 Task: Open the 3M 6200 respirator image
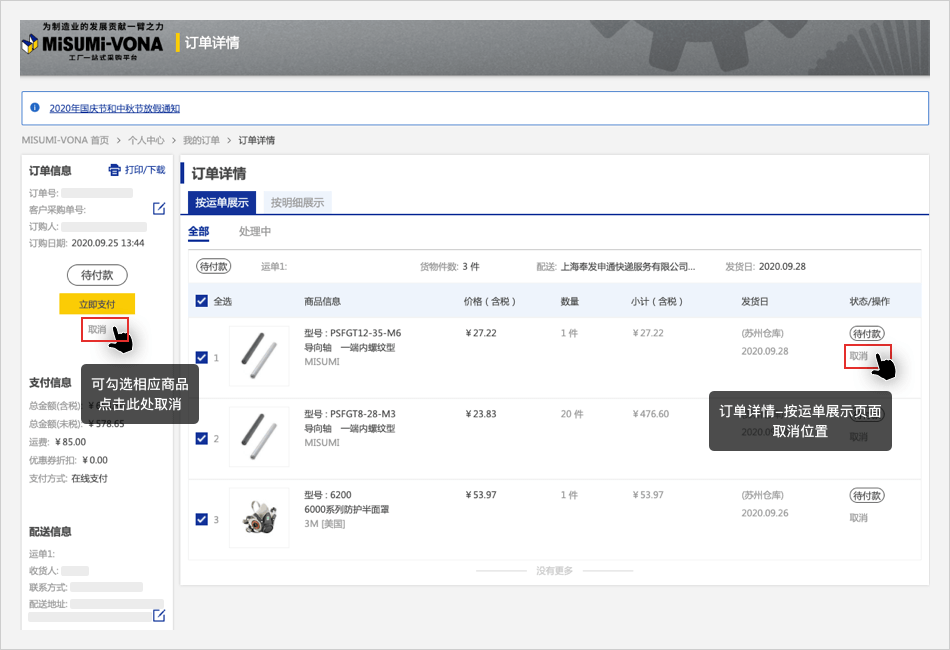point(259,518)
